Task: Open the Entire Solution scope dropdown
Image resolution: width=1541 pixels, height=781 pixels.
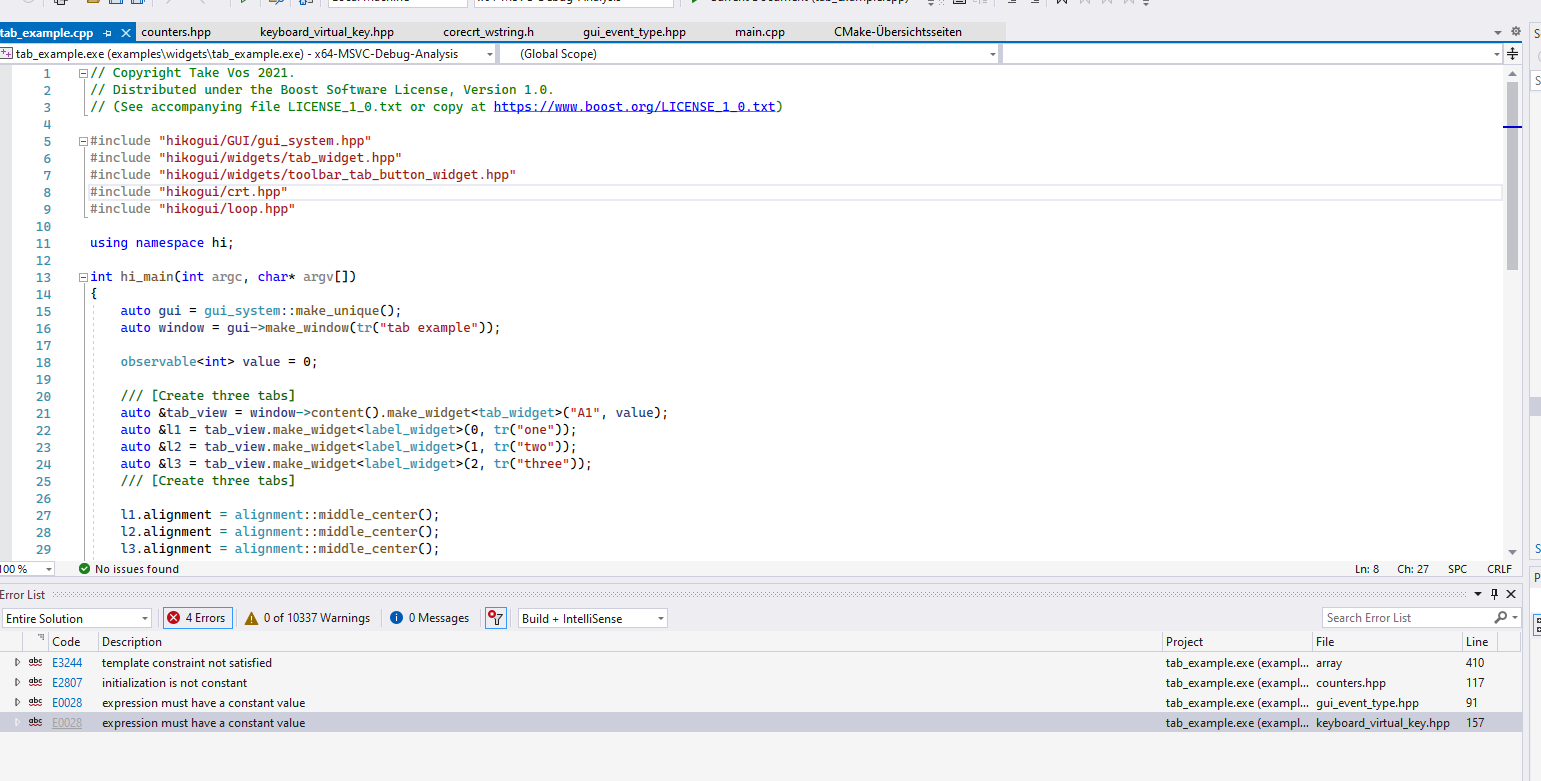Action: click(76, 618)
